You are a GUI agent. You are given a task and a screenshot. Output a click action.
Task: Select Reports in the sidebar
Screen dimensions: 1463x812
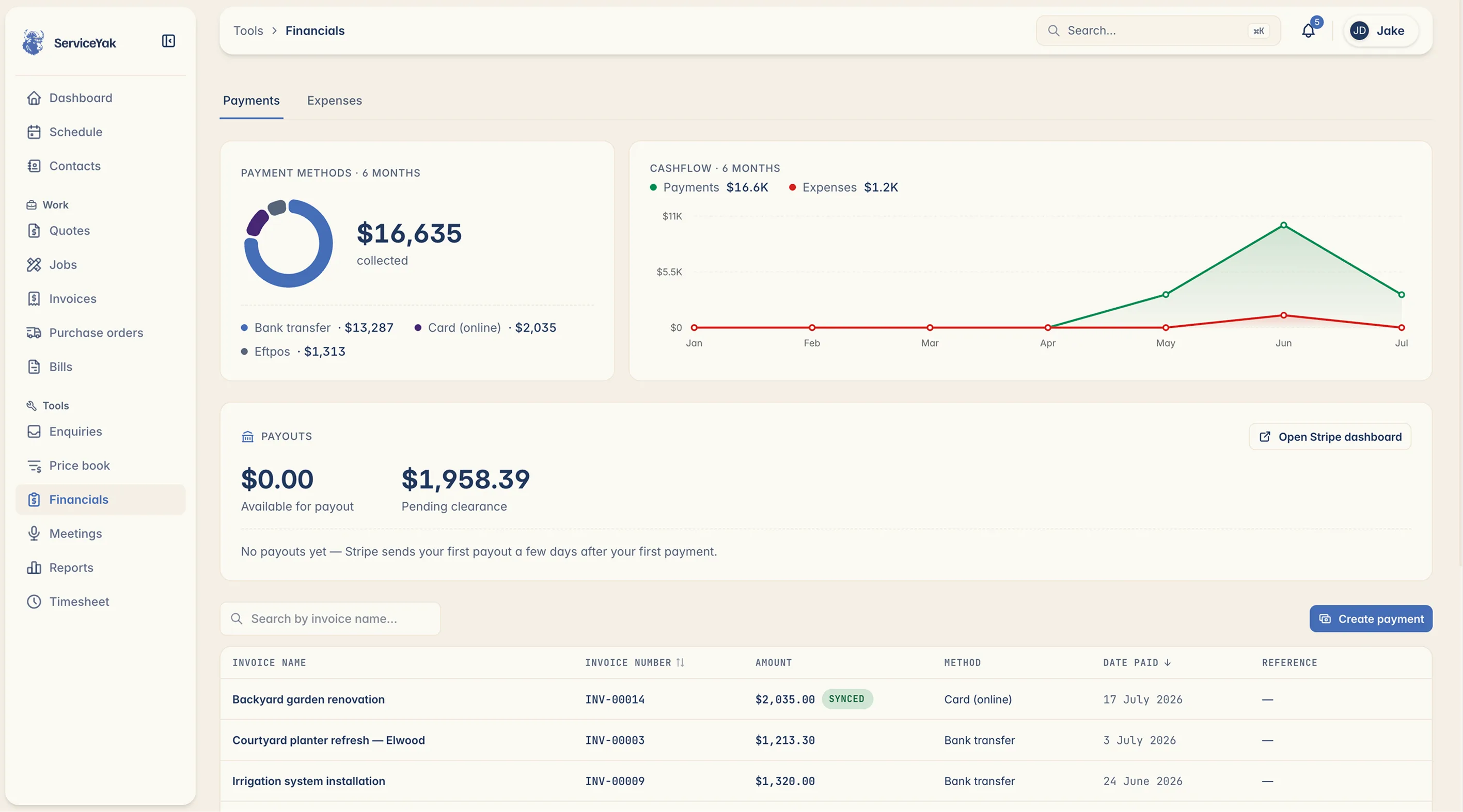pos(101,568)
